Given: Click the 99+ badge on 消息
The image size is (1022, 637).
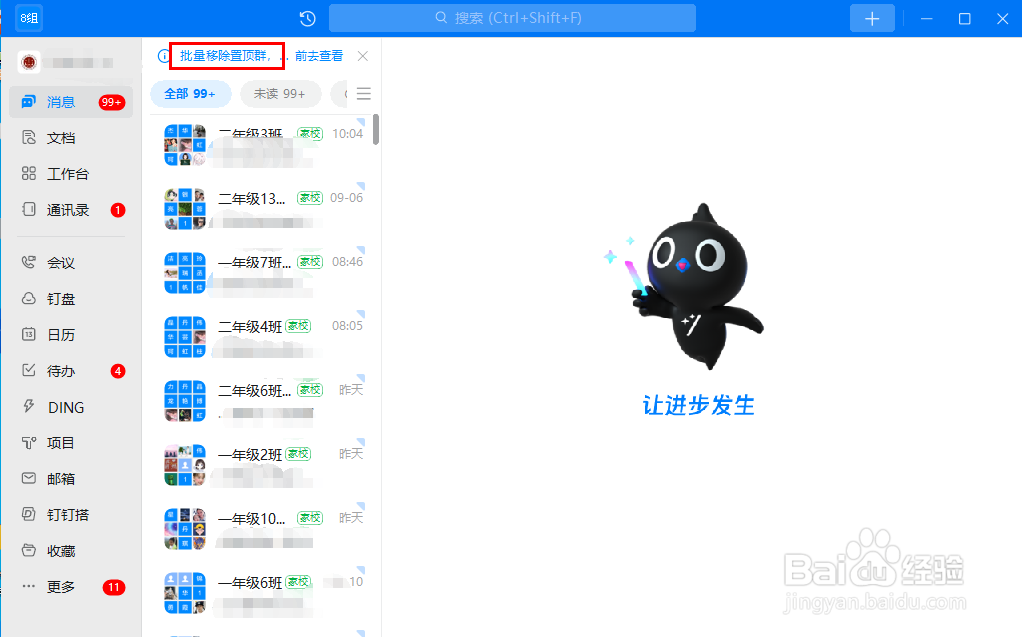Looking at the screenshot, I should (x=111, y=102).
